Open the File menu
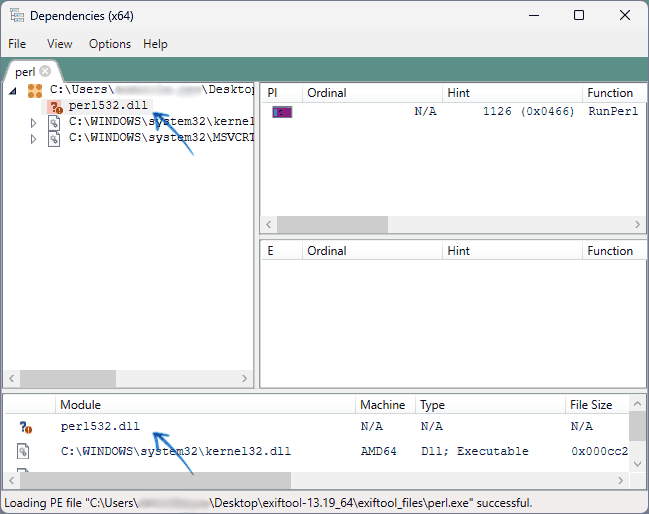 [x=17, y=44]
